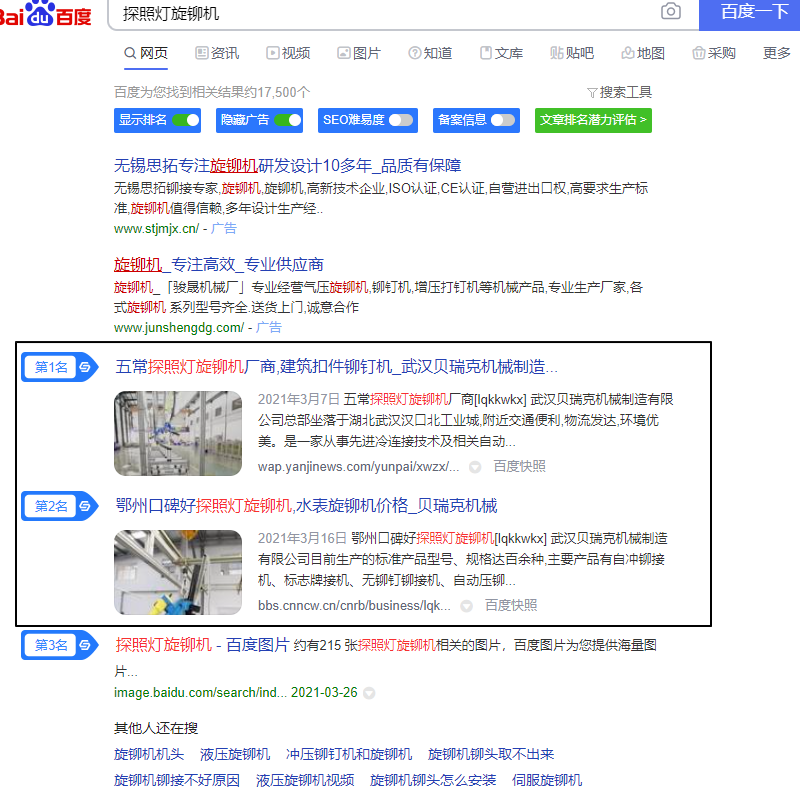Switch to the 采购 tab
This screenshot has height=800, width=800.
pos(714,53)
